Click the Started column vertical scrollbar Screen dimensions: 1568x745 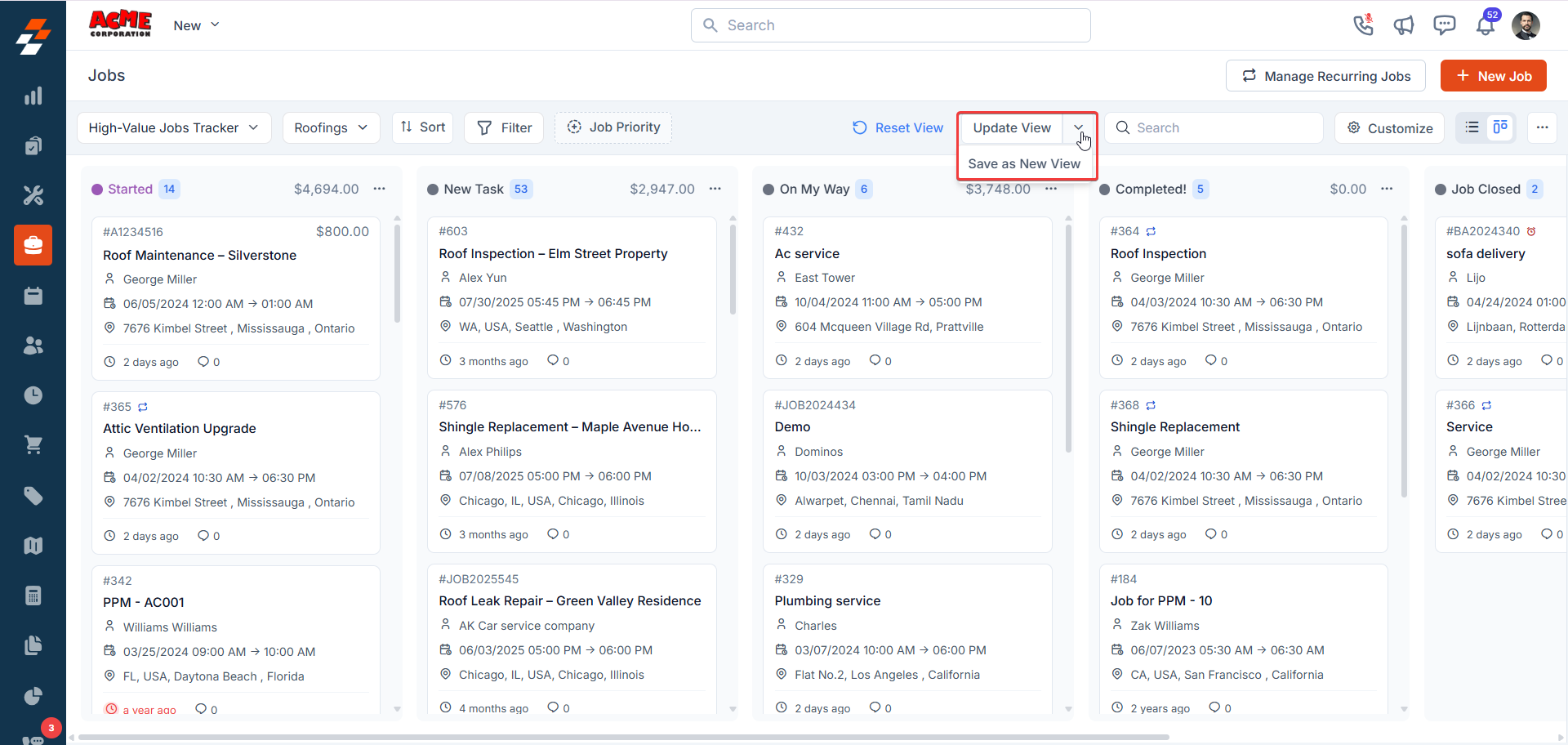click(x=398, y=274)
